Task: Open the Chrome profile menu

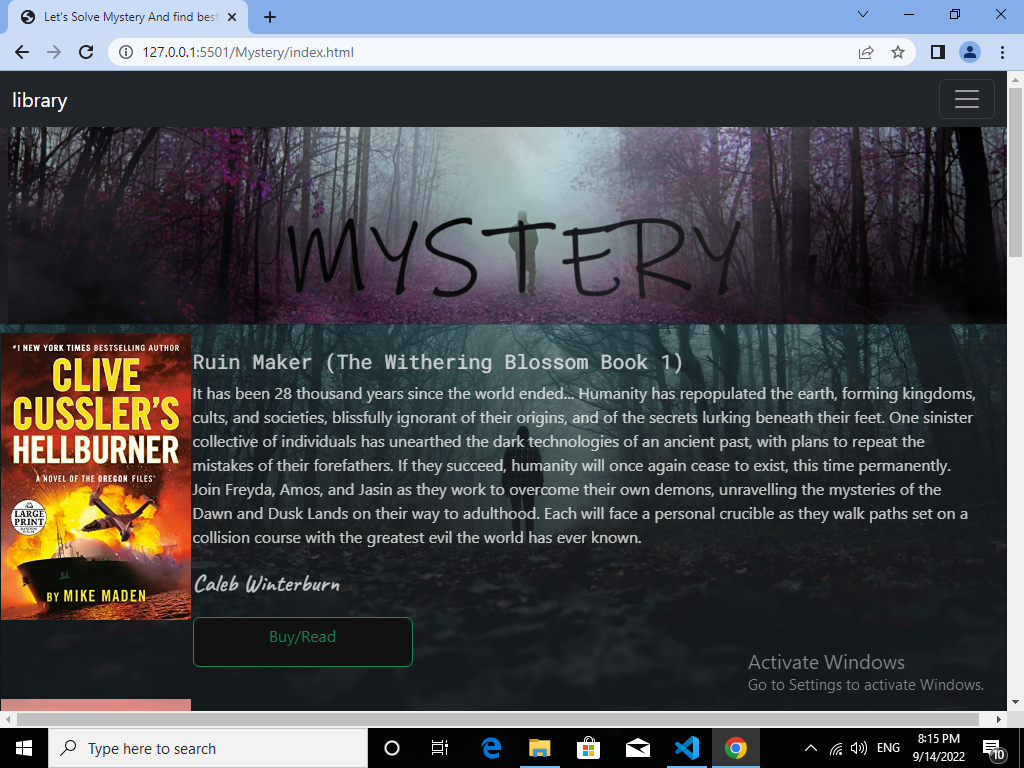Action: pos(969,52)
